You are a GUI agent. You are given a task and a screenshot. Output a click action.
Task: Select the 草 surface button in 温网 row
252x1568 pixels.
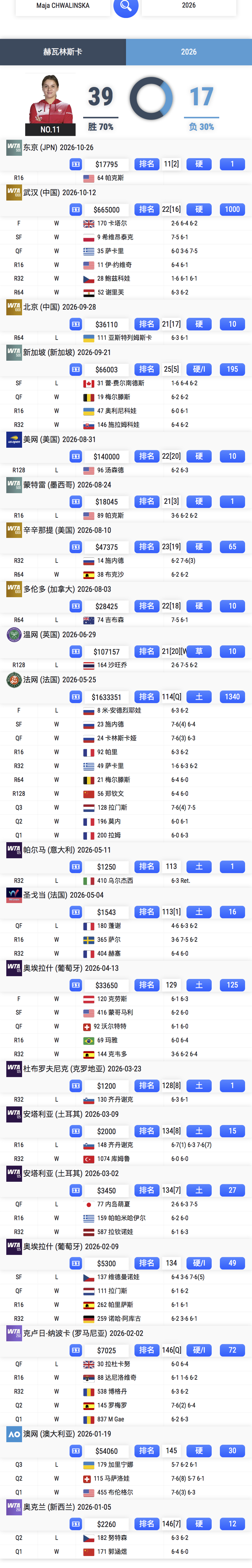click(x=199, y=651)
